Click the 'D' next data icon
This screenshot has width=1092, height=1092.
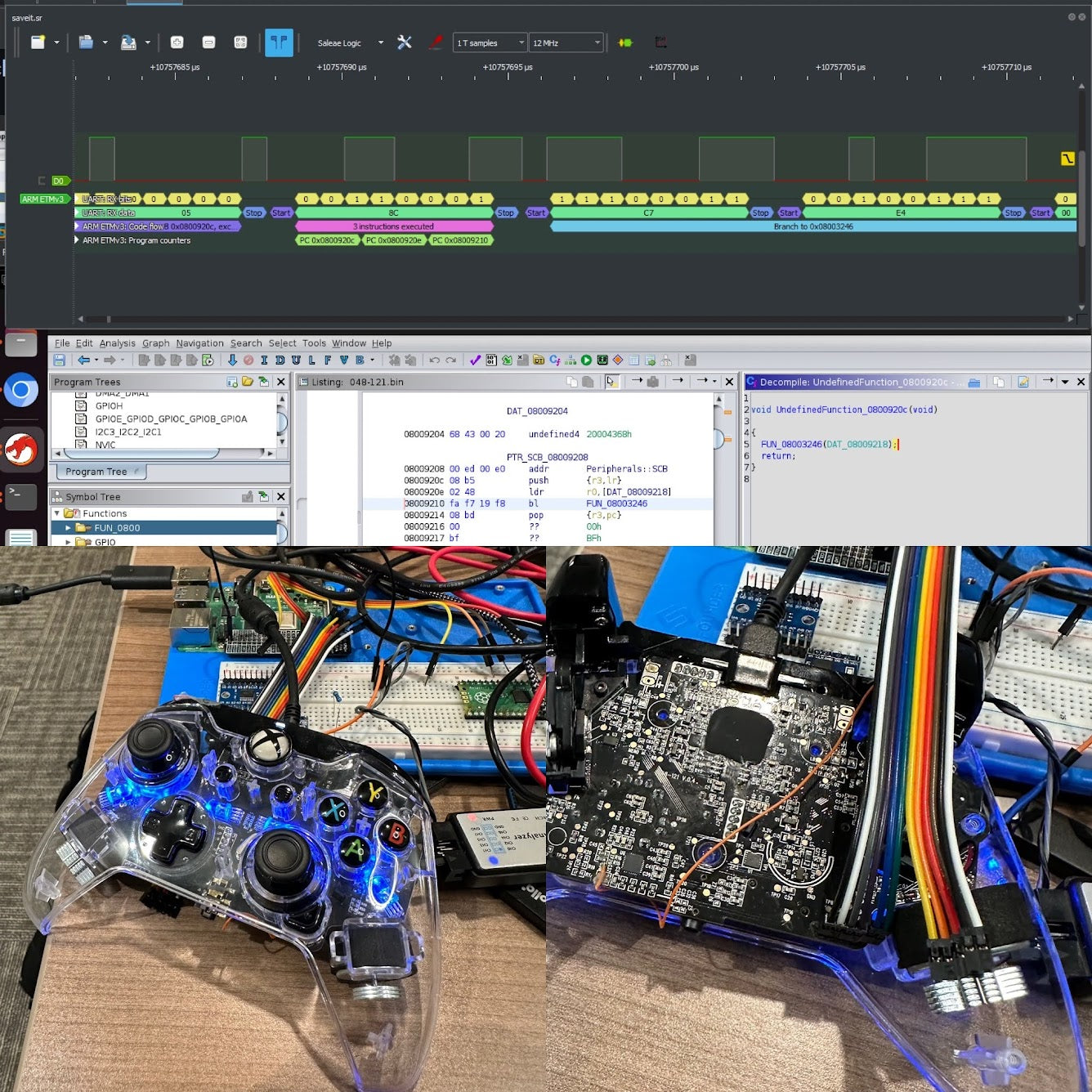click(x=280, y=360)
